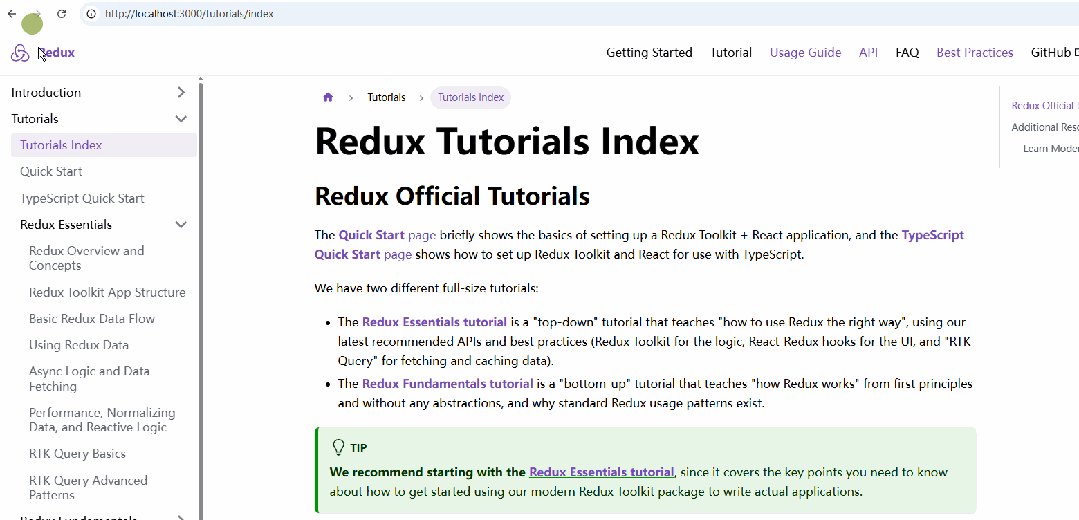Viewport: 1079px width, 520px height.
Task: Reload the page with the refresh icon
Action: 61,14
